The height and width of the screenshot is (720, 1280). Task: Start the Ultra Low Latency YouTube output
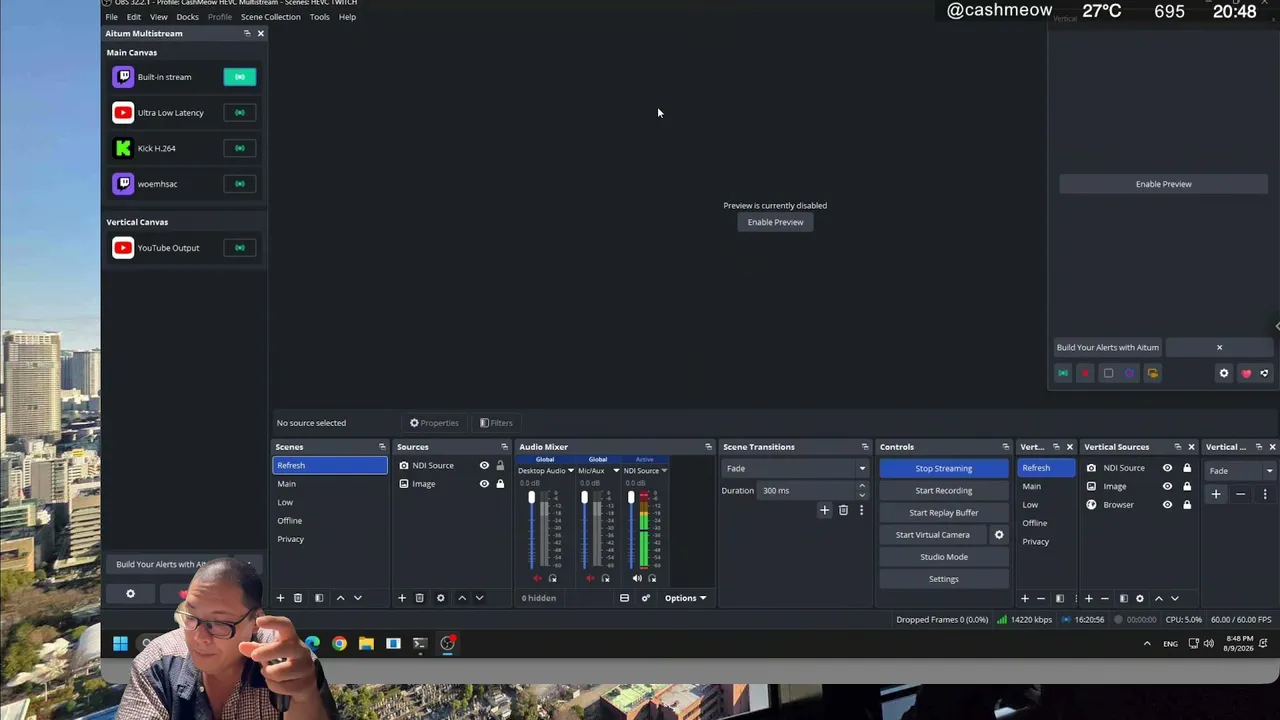point(240,113)
